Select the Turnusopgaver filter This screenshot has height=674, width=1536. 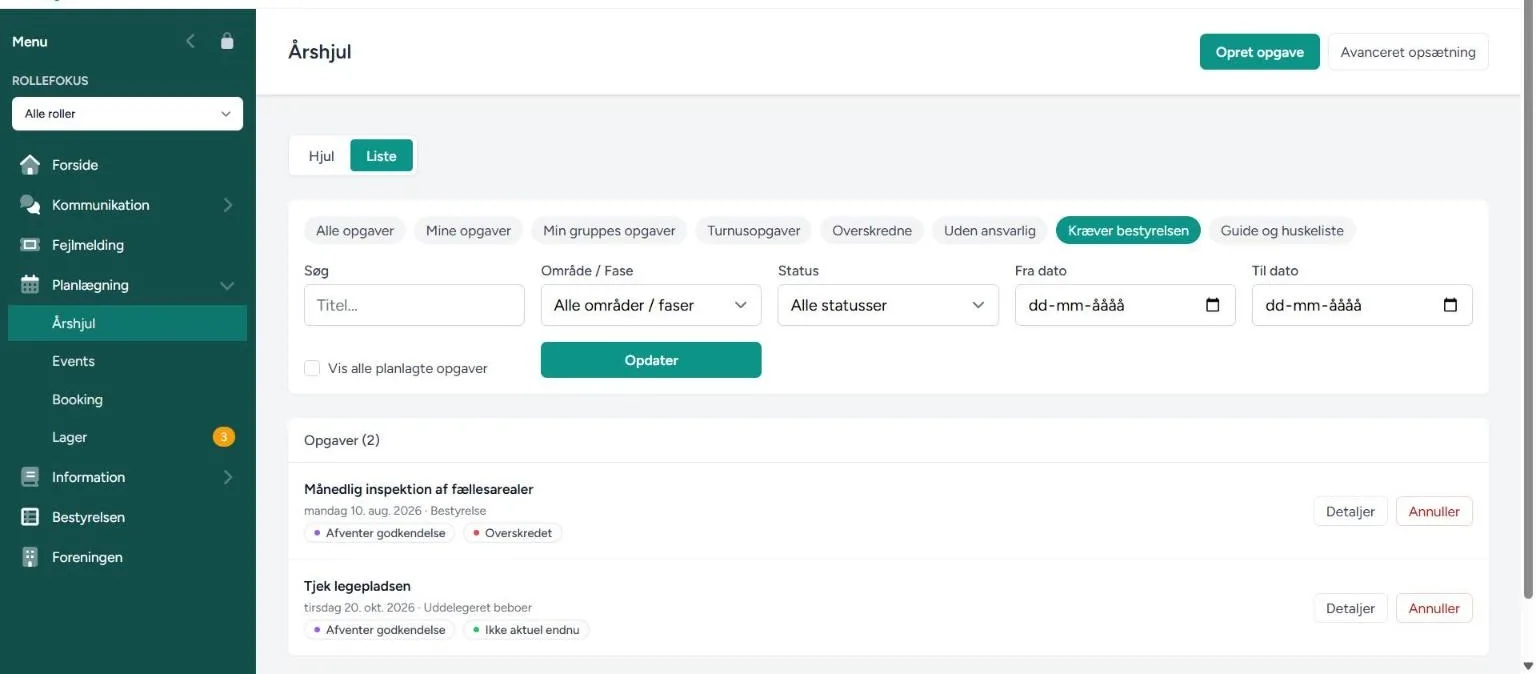click(754, 231)
